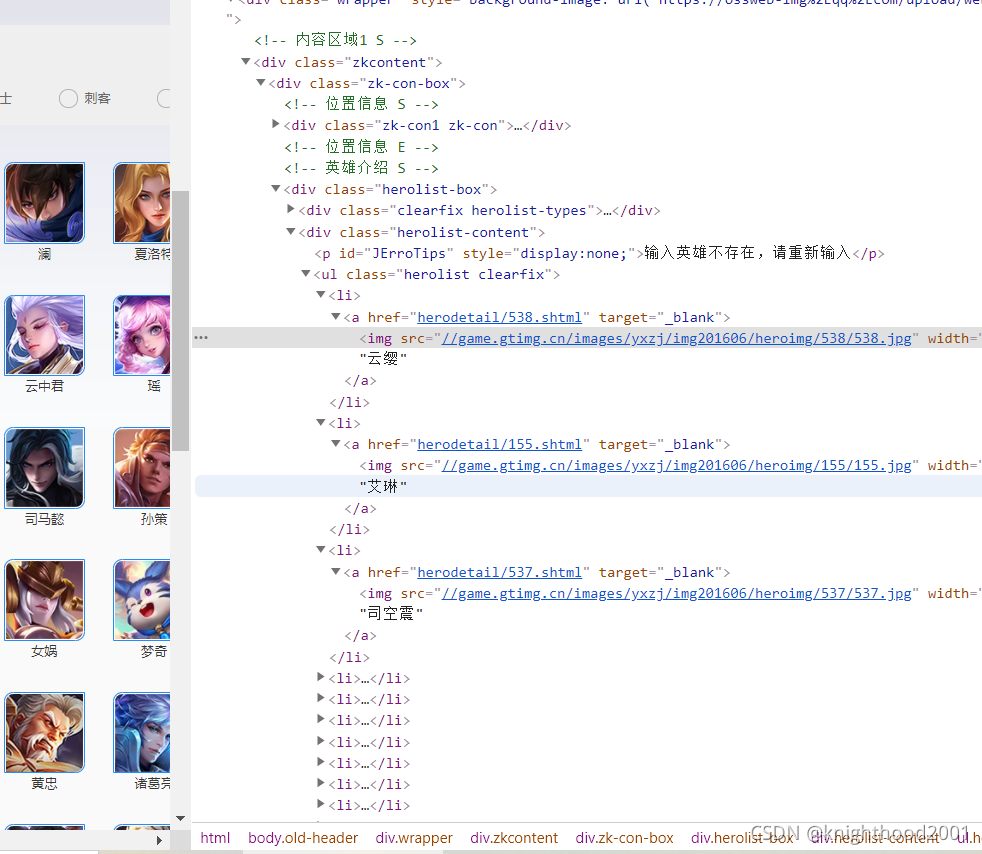
Task: Collapse the anchor node for herodetail/538.shtml
Action: pos(336,317)
